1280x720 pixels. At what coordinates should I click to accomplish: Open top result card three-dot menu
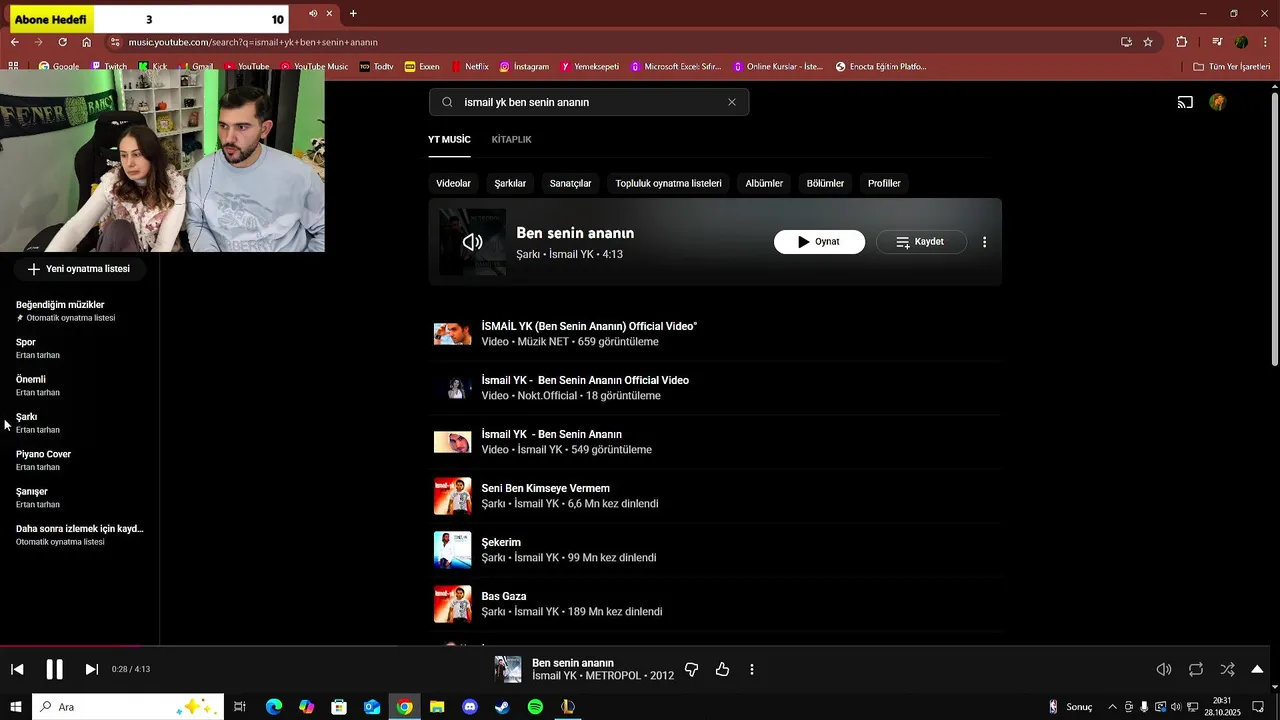pyautogui.click(x=984, y=242)
